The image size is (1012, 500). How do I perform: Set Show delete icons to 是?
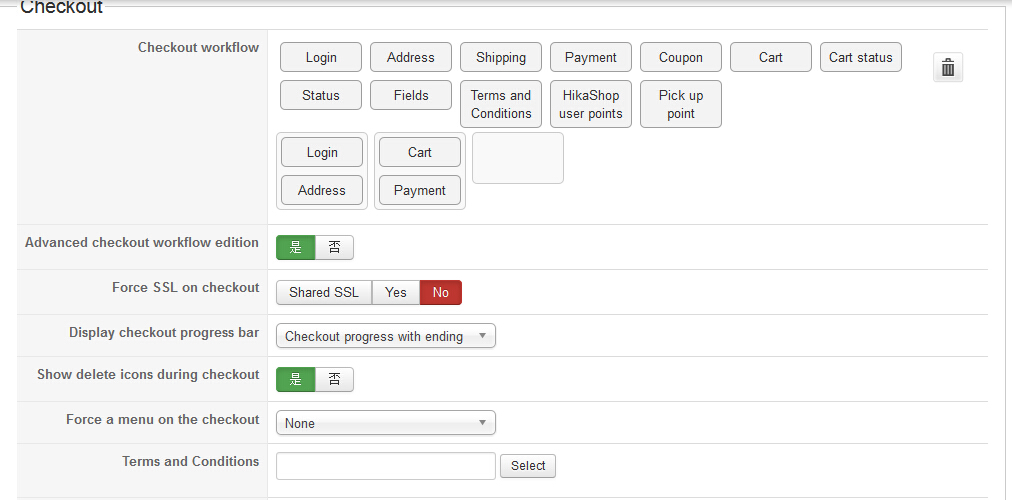tap(296, 379)
